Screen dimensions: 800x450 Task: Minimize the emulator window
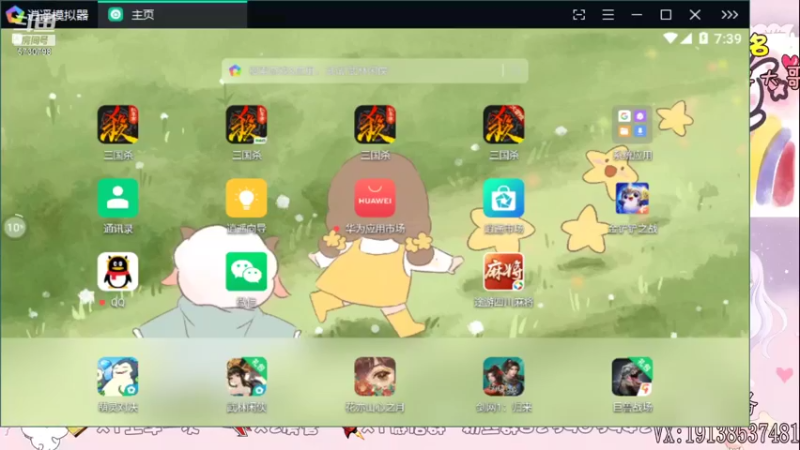pos(637,15)
